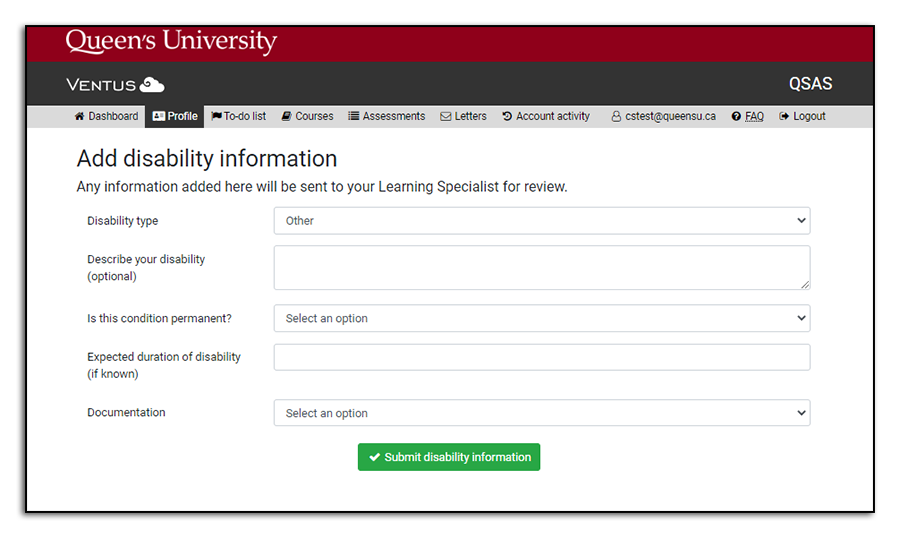Focus the Describe your disability text area
This screenshot has height=538, width=900.
542,268
